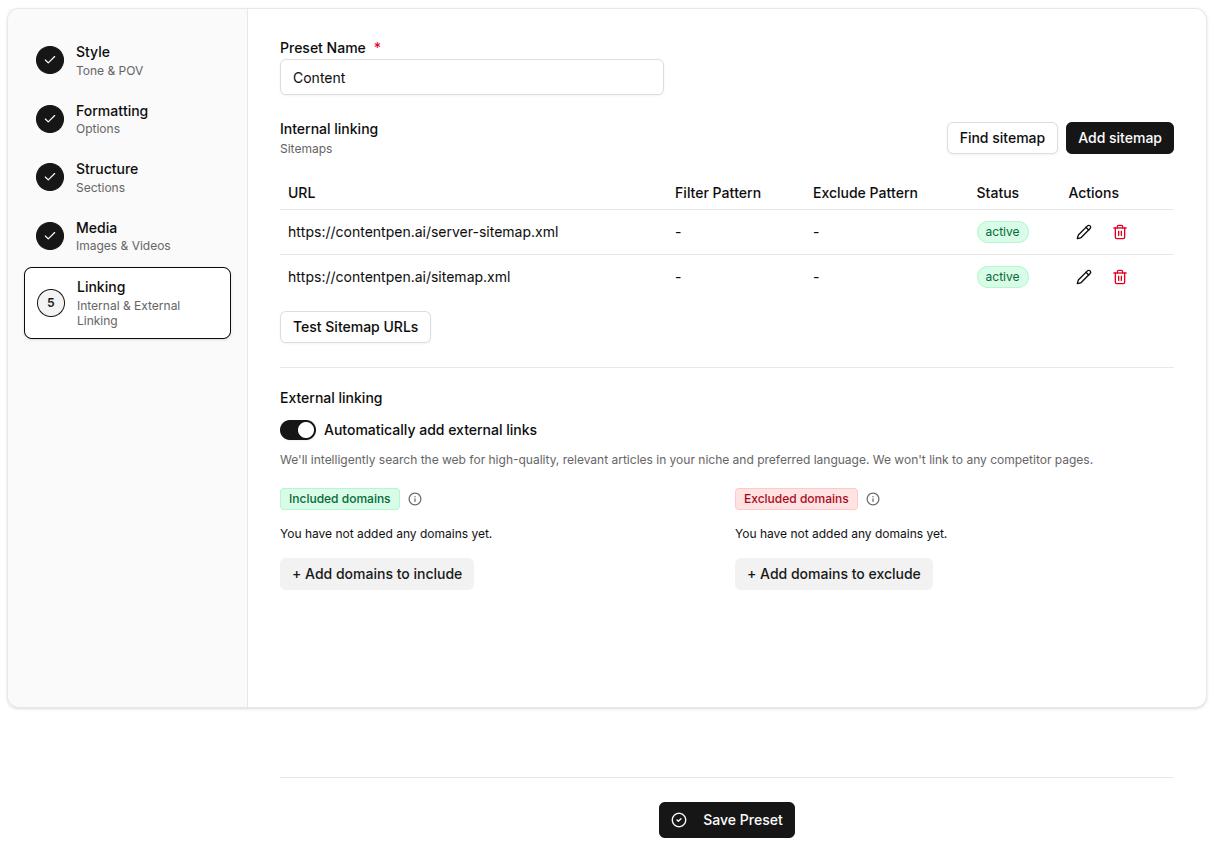1214x843 pixels.
Task: Click Add domains to exclude
Action: [833, 573]
